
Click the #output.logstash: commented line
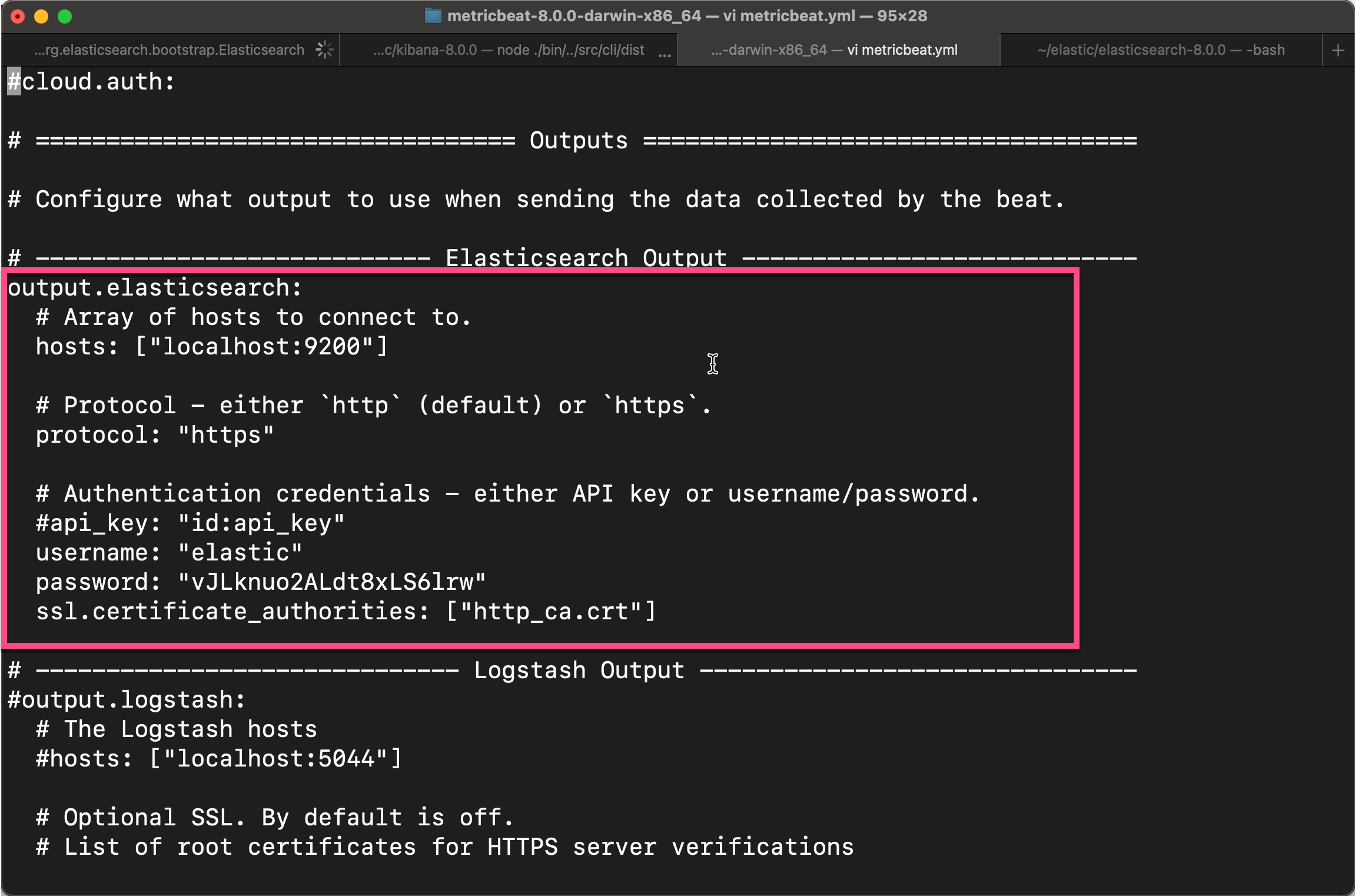[127, 700]
